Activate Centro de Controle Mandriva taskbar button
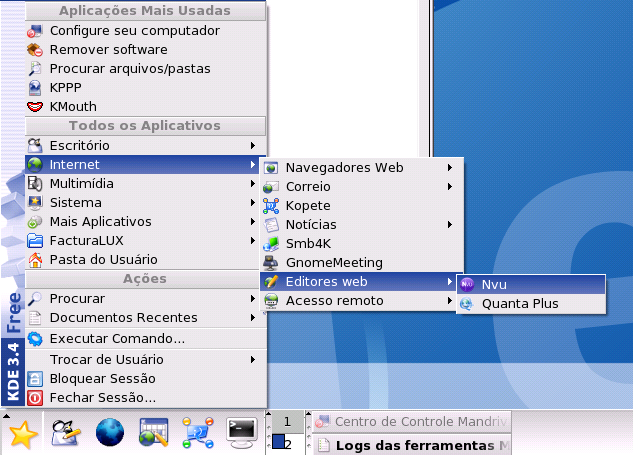This screenshot has width=633, height=455. click(412, 421)
